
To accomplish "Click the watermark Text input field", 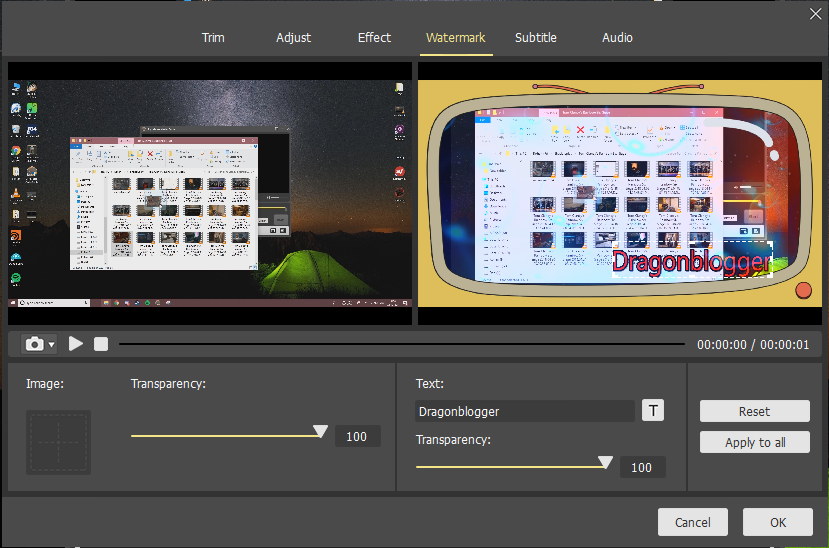I will [x=524, y=411].
